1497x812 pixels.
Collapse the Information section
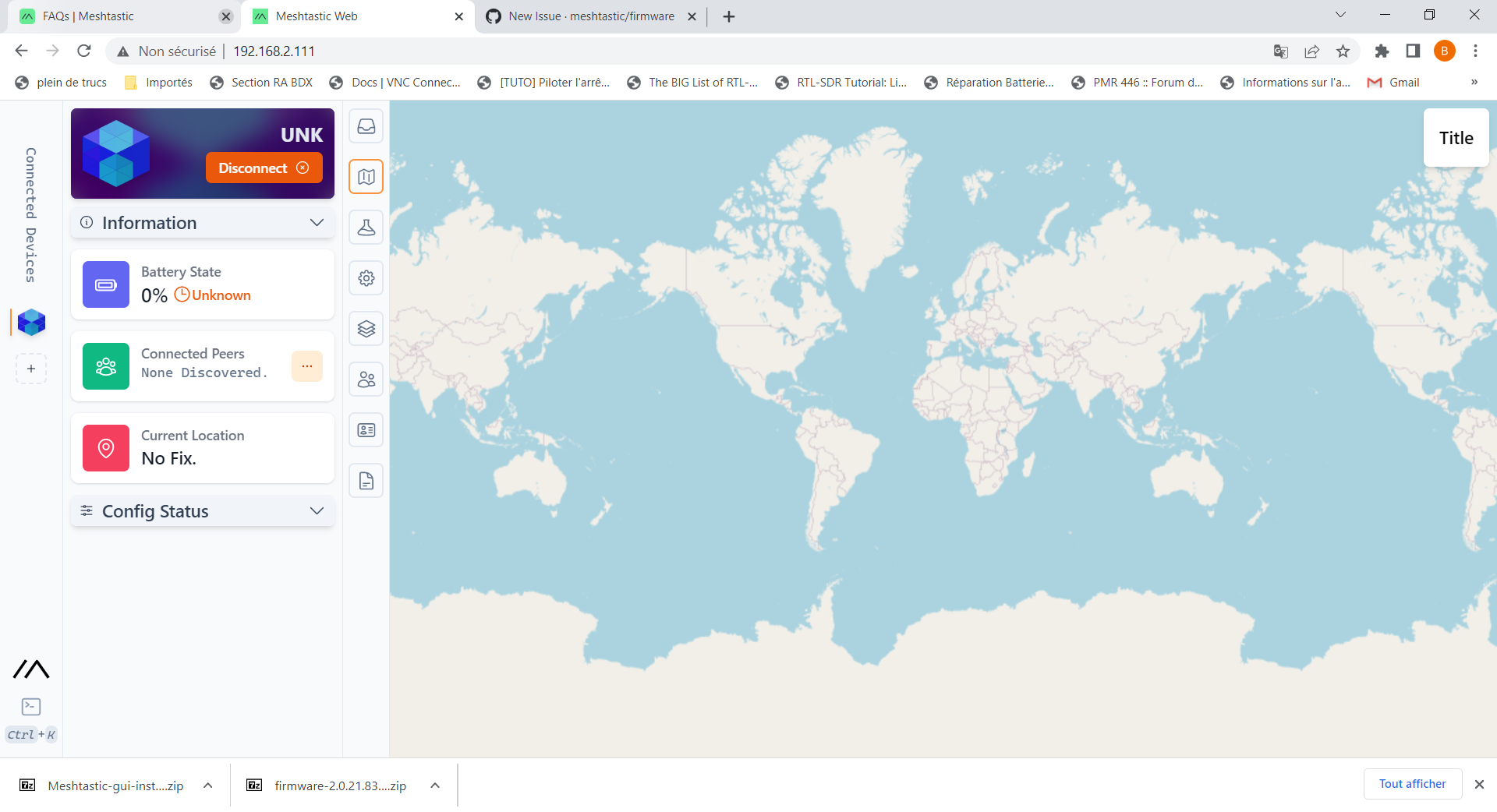pos(203,223)
